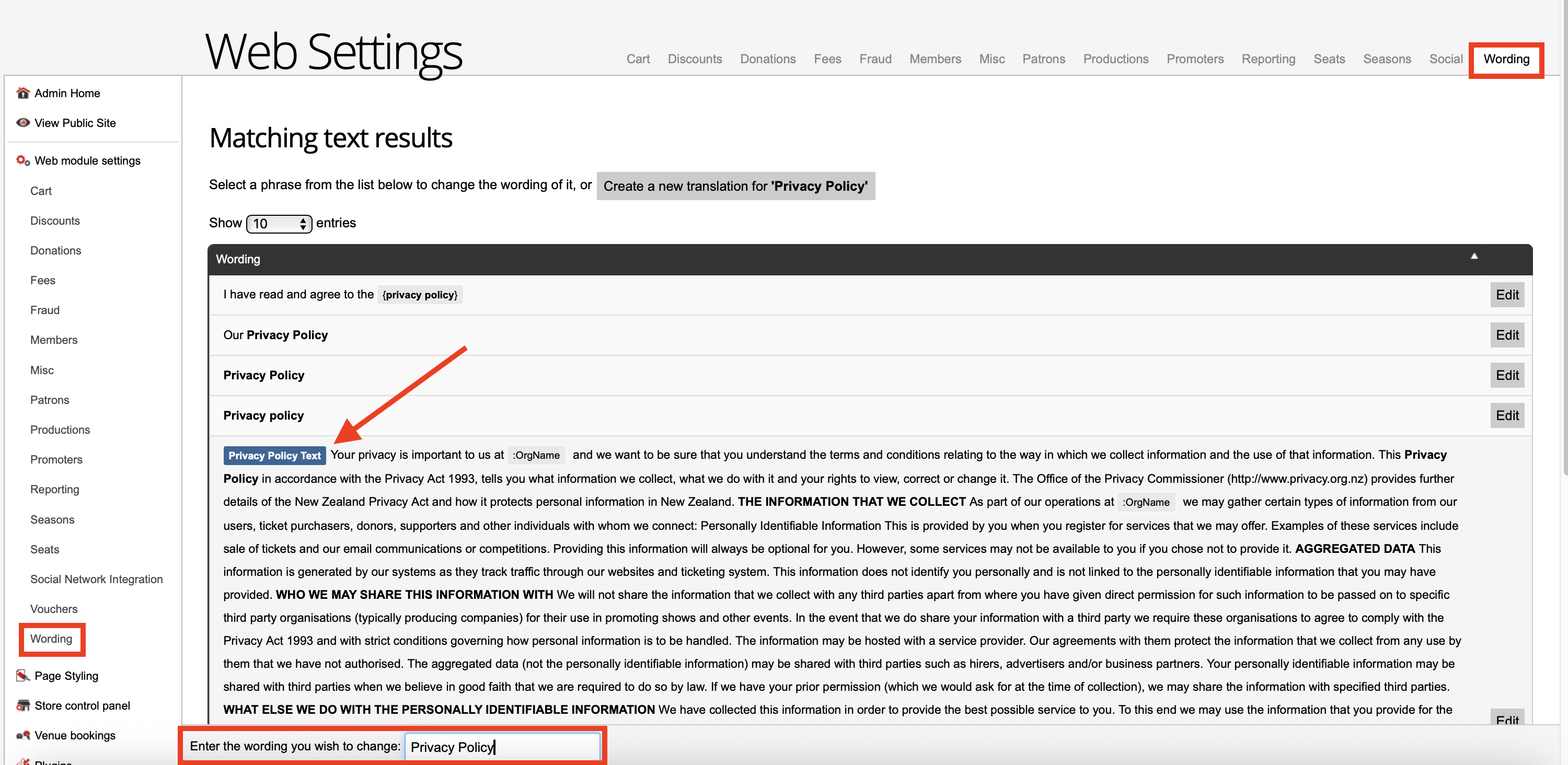Click the Privacy Policy Text blue label

tap(274, 455)
